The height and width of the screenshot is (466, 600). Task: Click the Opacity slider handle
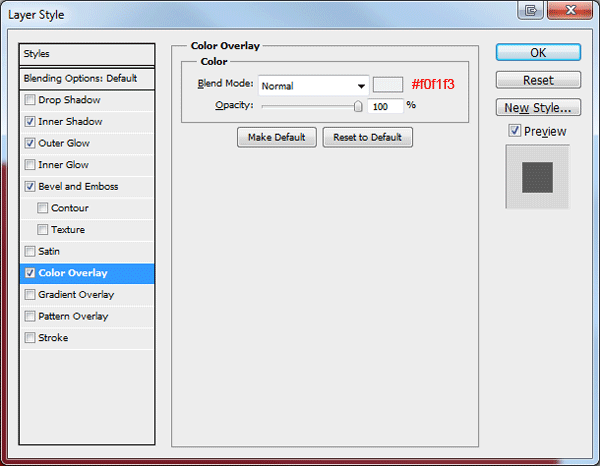358,106
